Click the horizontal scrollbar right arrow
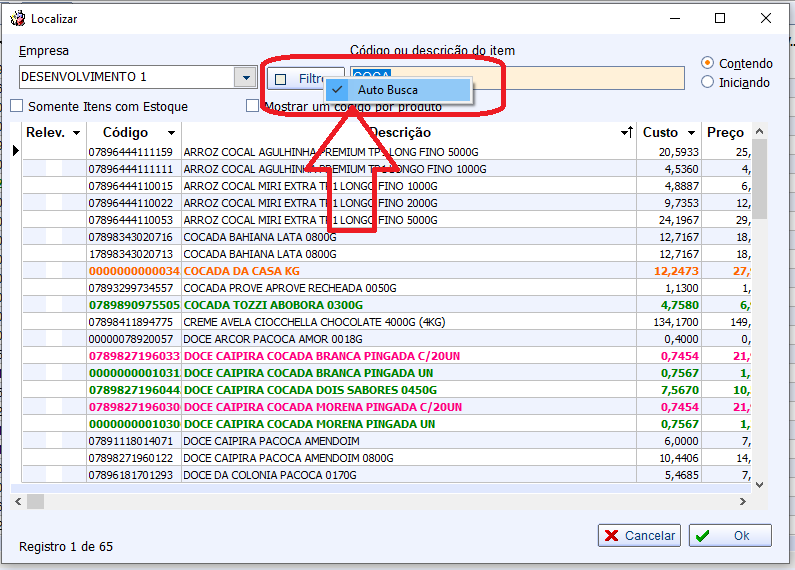The image size is (795, 570). pyautogui.click(x=743, y=501)
